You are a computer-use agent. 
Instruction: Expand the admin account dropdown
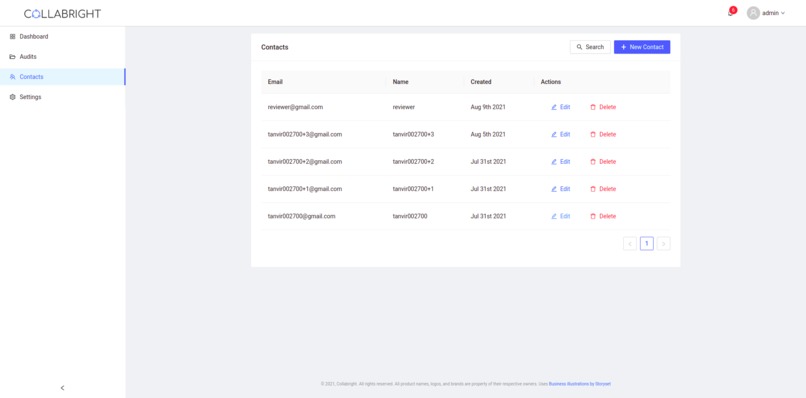773,13
